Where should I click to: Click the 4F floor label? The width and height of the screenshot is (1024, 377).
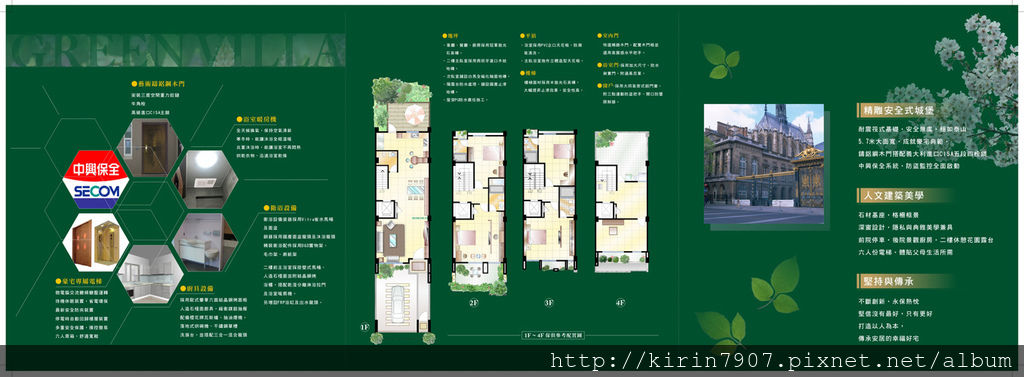(x=621, y=303)
